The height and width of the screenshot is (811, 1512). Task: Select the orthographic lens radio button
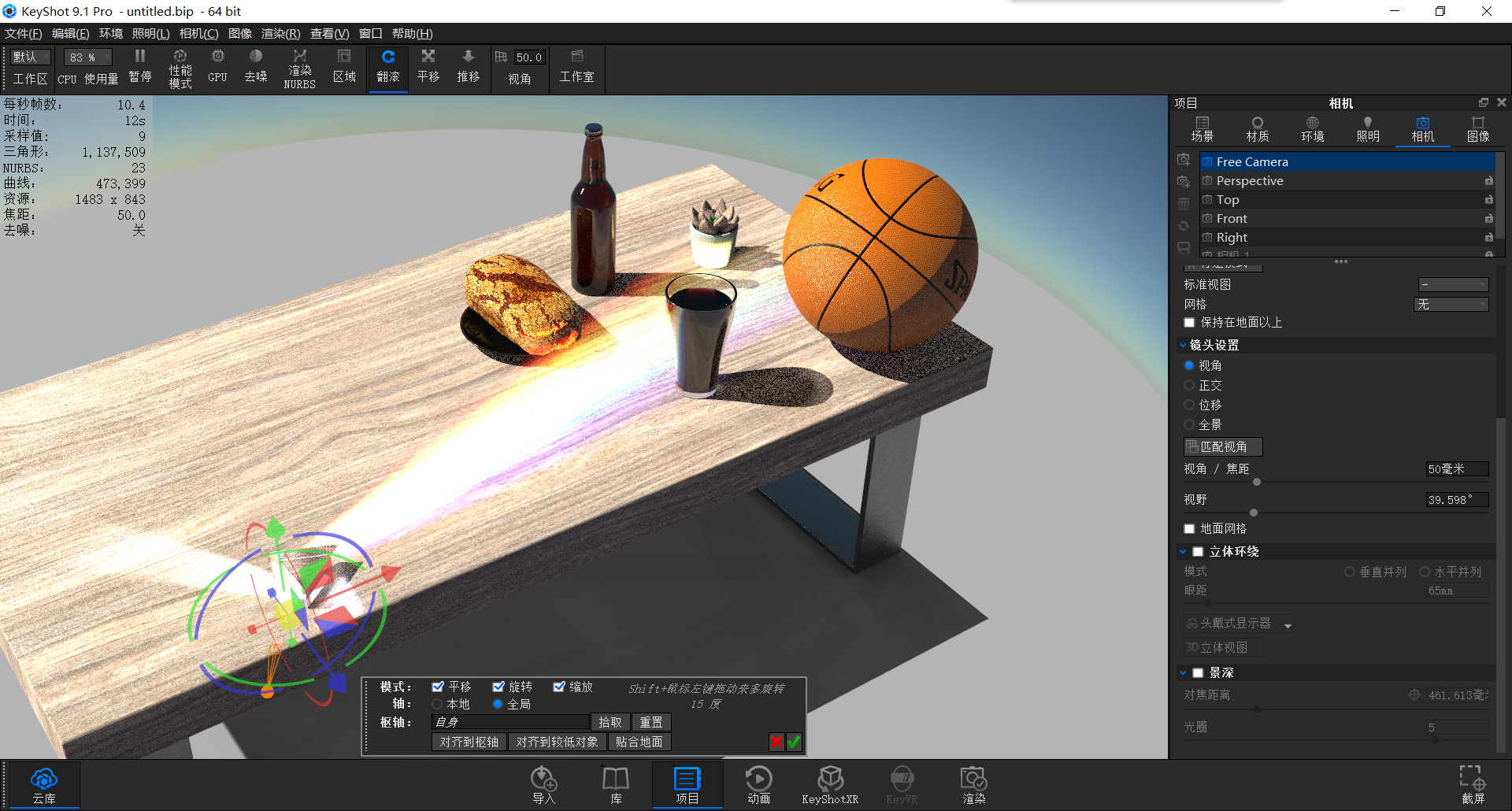tap(1190, 385)
